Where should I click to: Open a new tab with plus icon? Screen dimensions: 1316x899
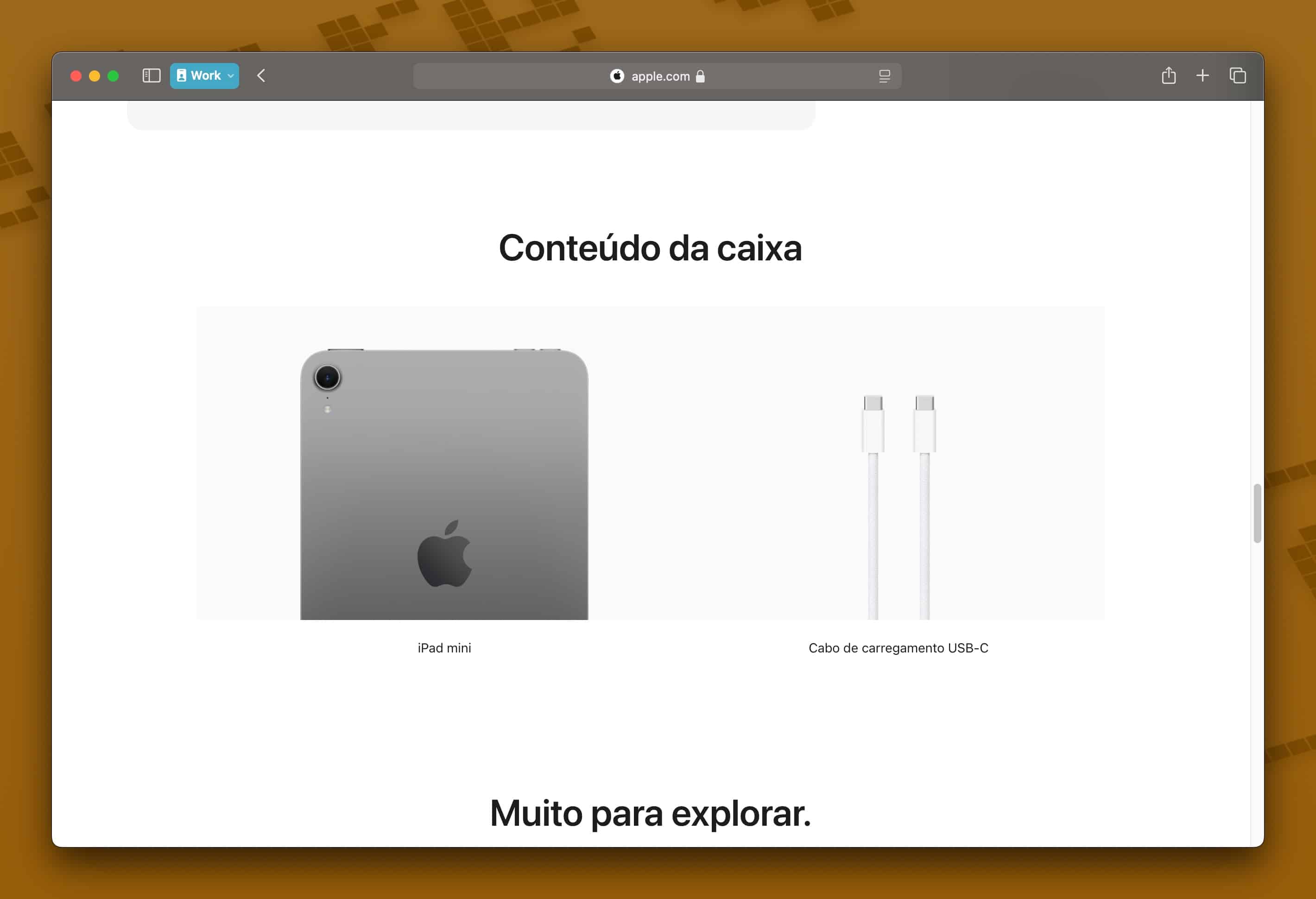pyautogui.click(x=1203, y=75)
